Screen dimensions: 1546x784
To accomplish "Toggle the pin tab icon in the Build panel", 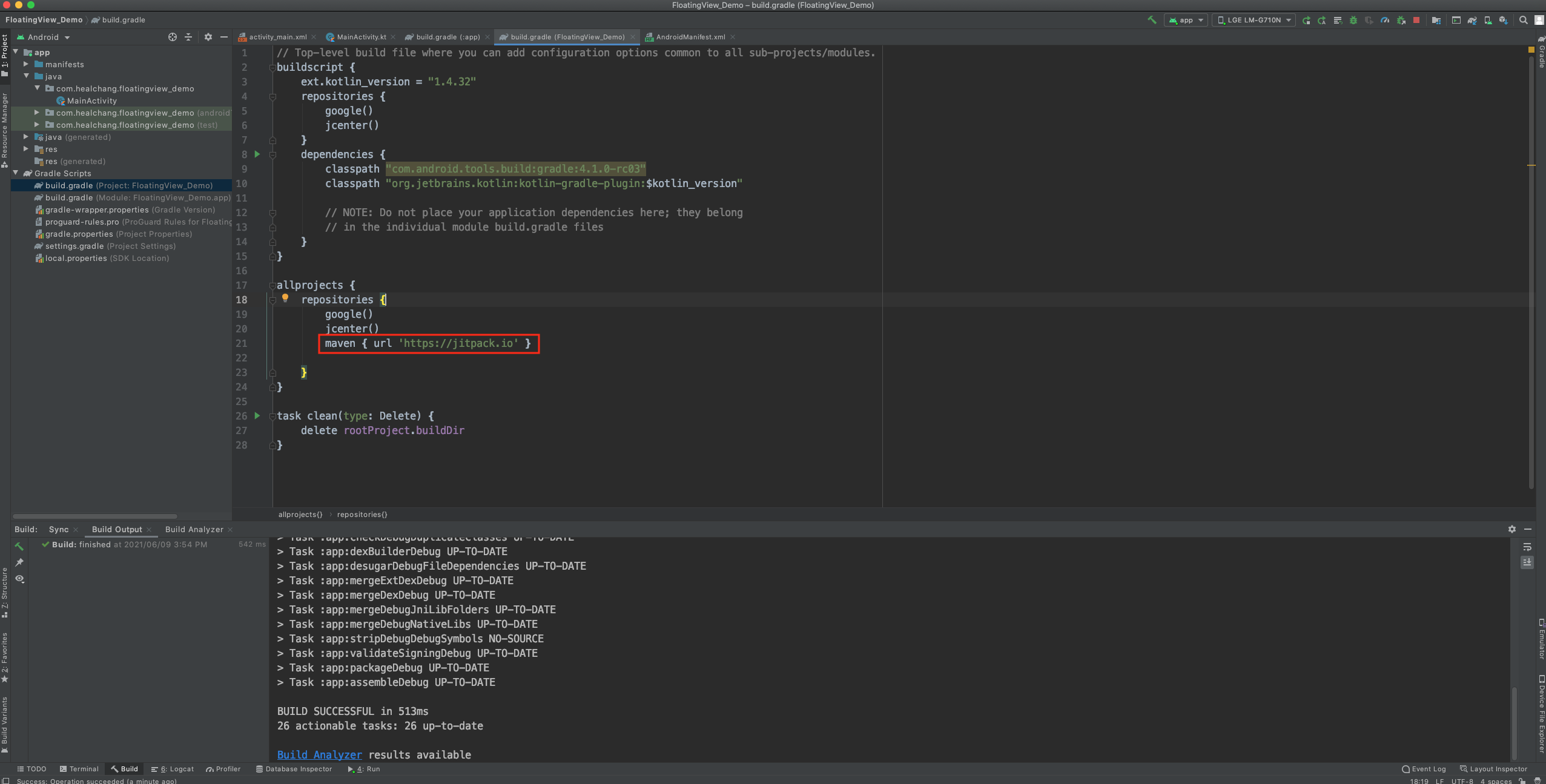I will click(x=20, y=562).
